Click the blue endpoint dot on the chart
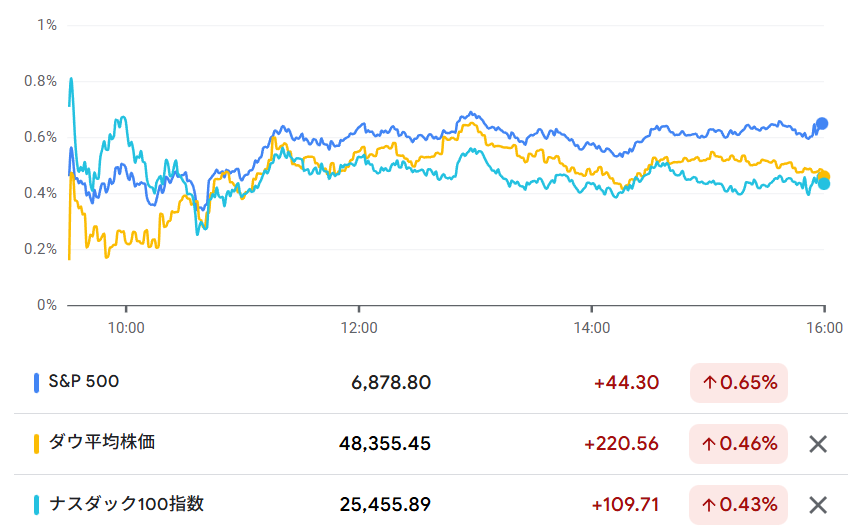Viewport: 852px width, 530px height. point(822,124)
